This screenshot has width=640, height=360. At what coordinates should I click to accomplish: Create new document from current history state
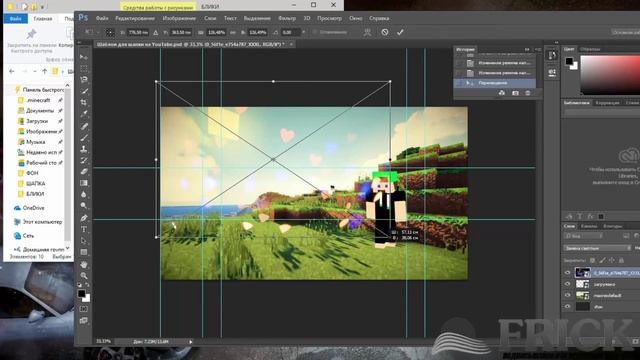[x=502, y=93]
